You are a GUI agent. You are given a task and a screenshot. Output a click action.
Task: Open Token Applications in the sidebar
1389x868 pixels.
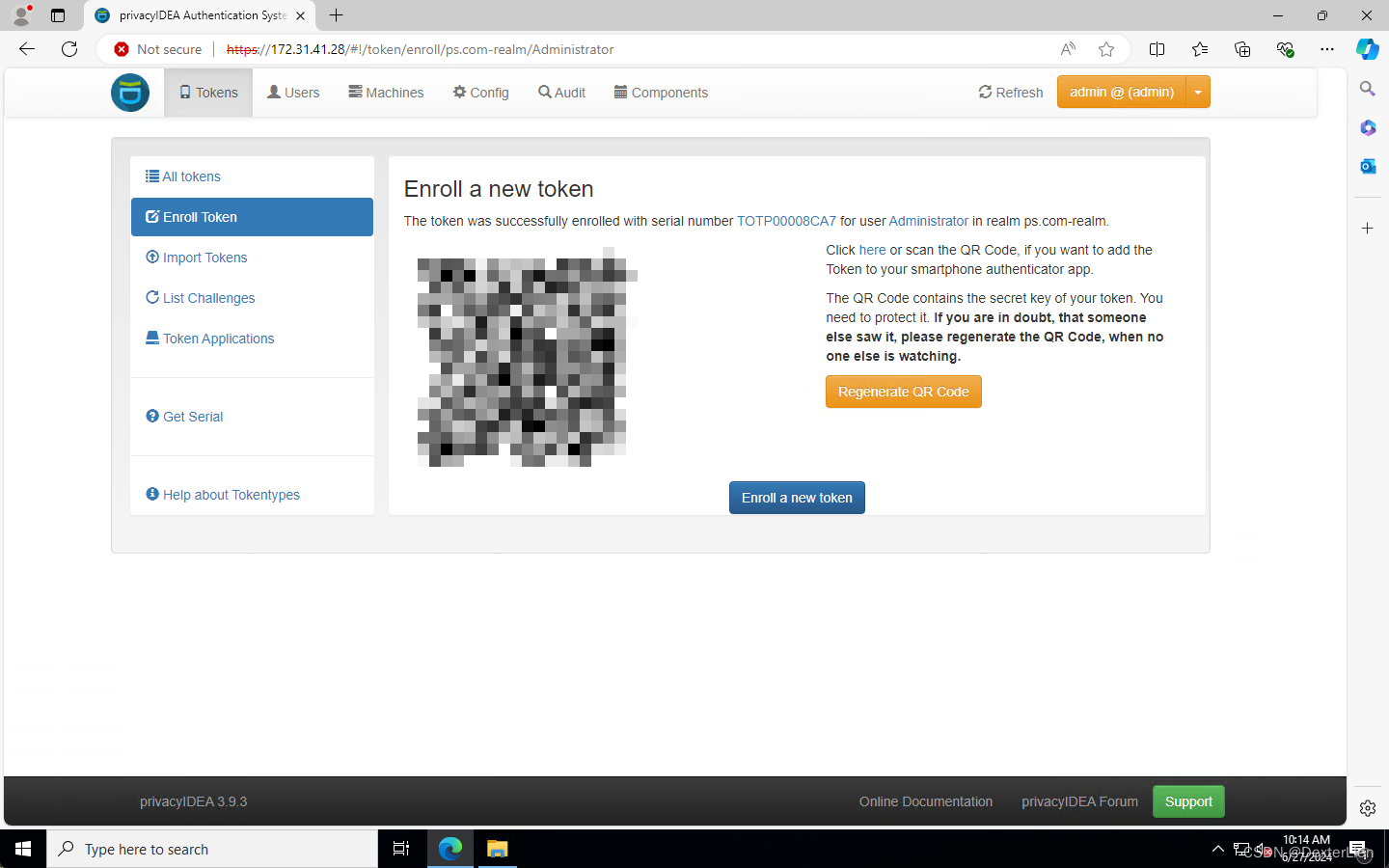tap(252, 339)
